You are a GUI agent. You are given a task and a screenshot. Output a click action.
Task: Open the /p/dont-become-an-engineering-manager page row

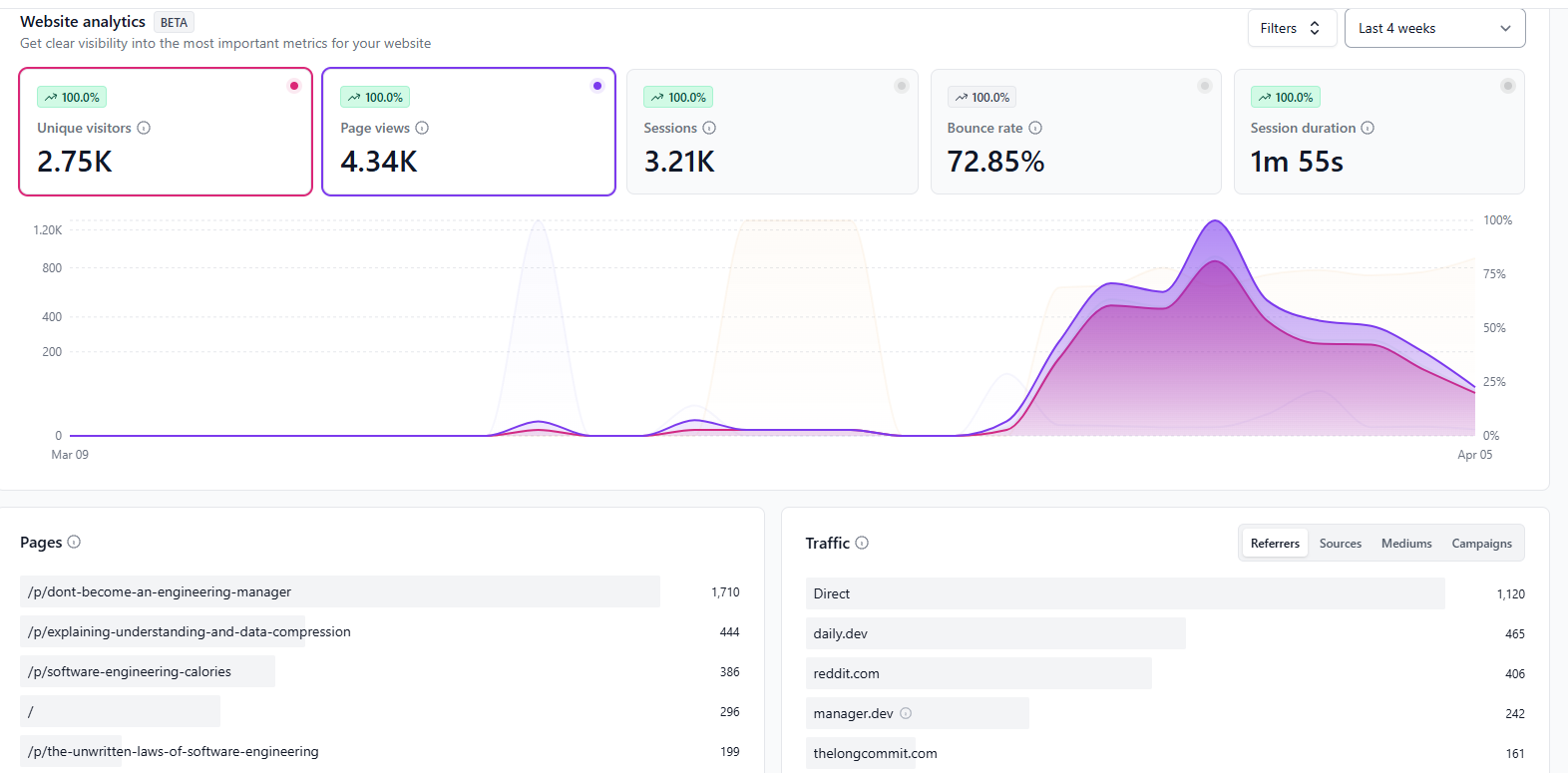click(380, 591)
